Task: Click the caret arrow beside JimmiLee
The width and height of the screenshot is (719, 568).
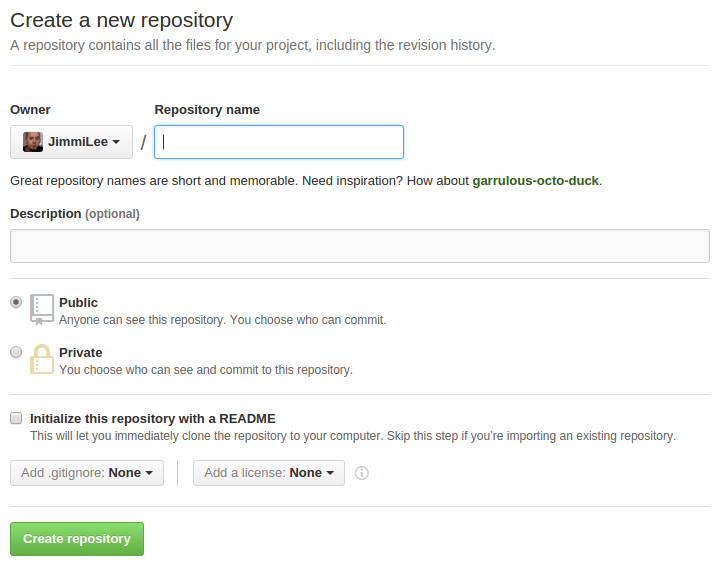Action: [116, 143]
